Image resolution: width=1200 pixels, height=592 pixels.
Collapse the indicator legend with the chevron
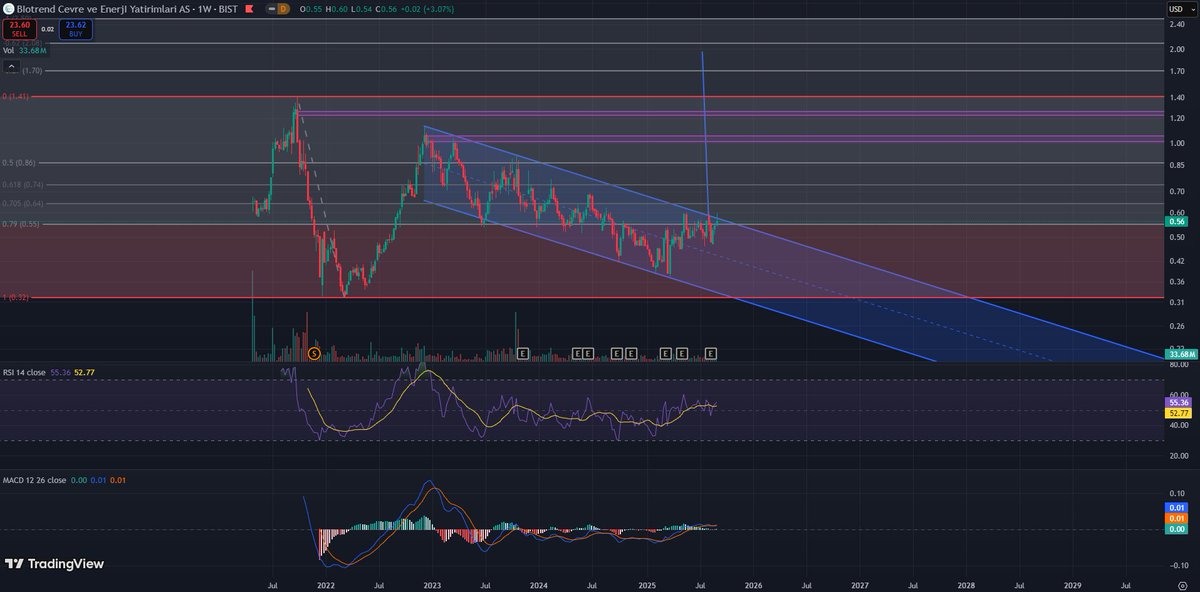(12, 67)
